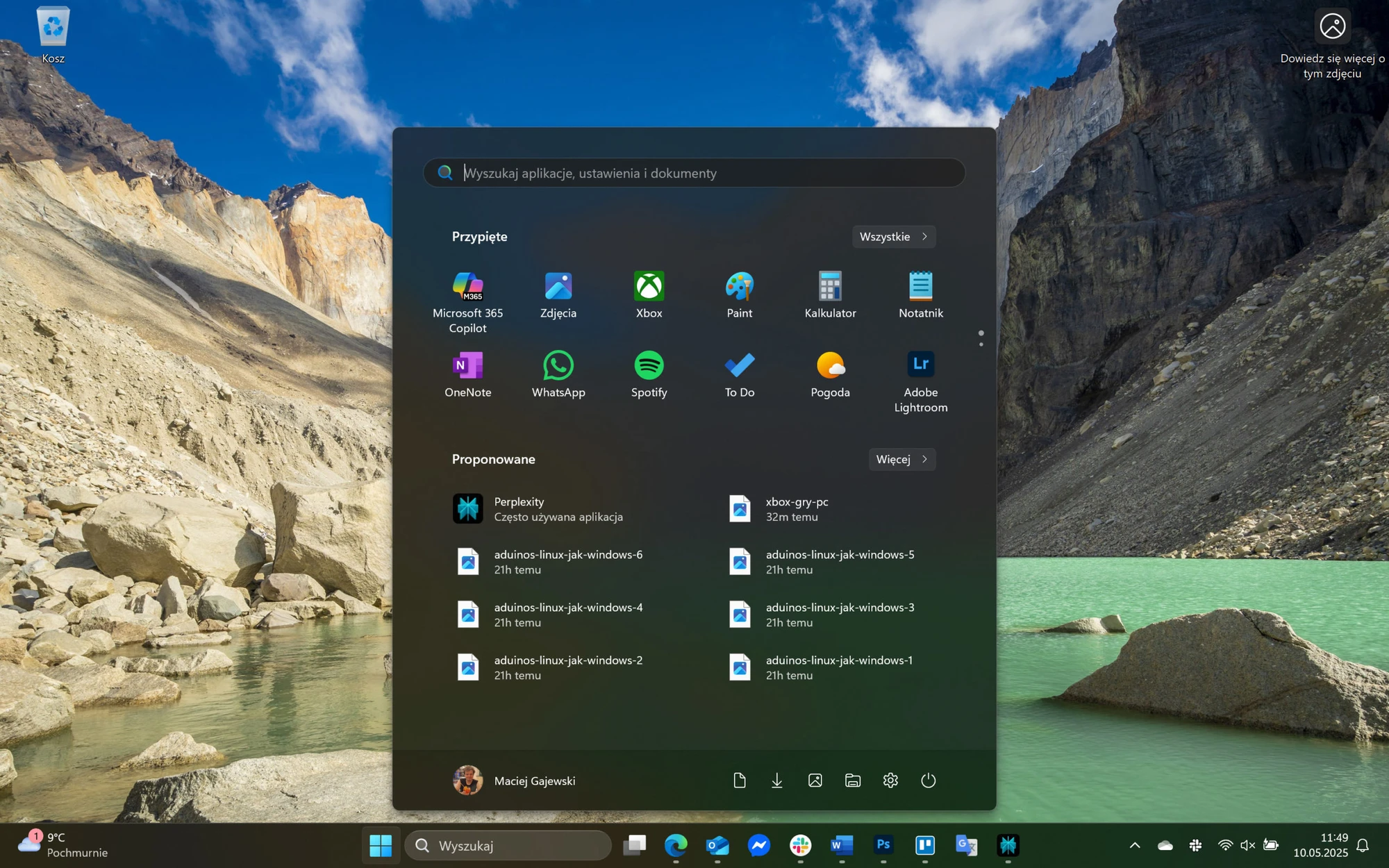Open Microsoft Edge from the taskbar
Screen dimensions: 1389x868
(x=676, y=845)
